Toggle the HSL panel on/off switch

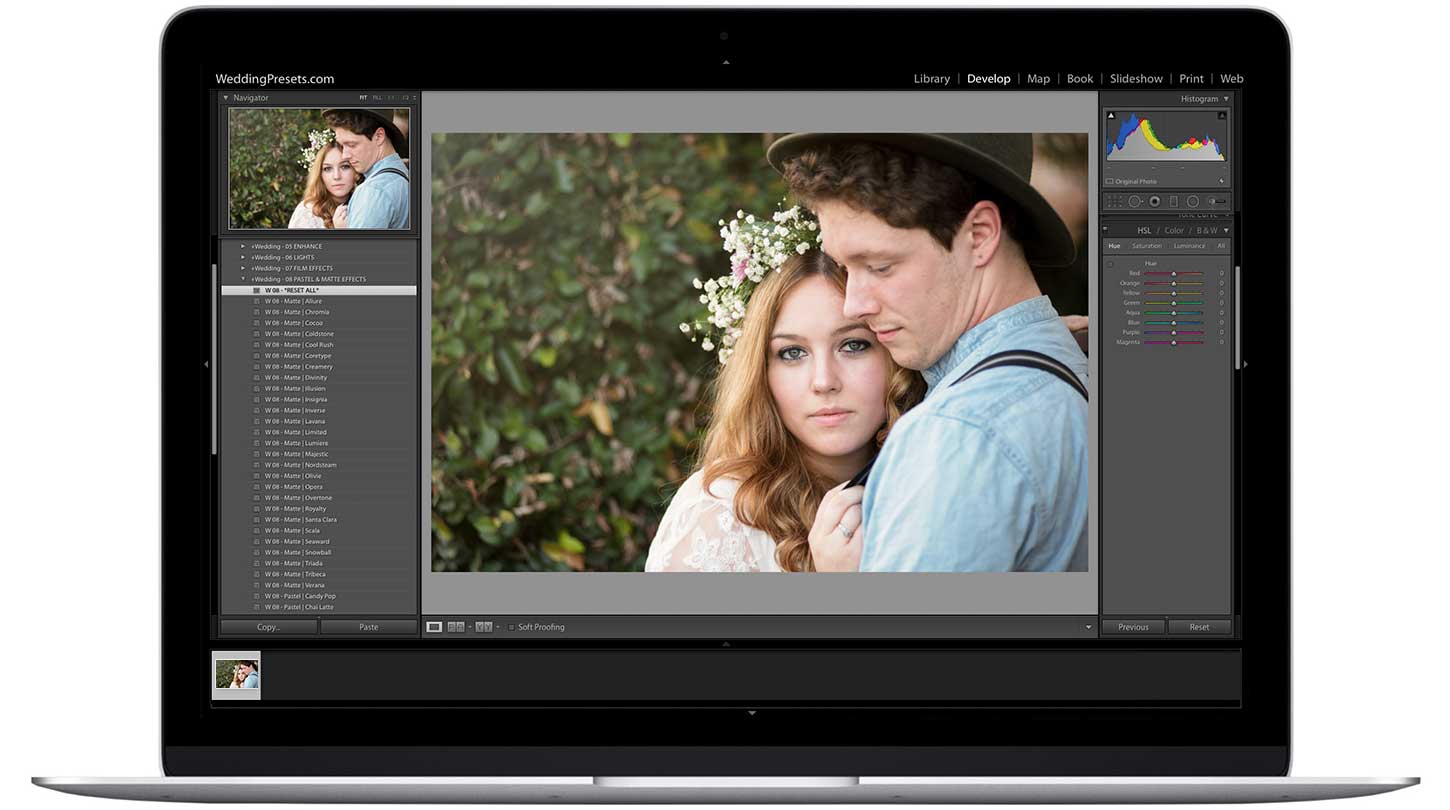tap(1105, 228)
